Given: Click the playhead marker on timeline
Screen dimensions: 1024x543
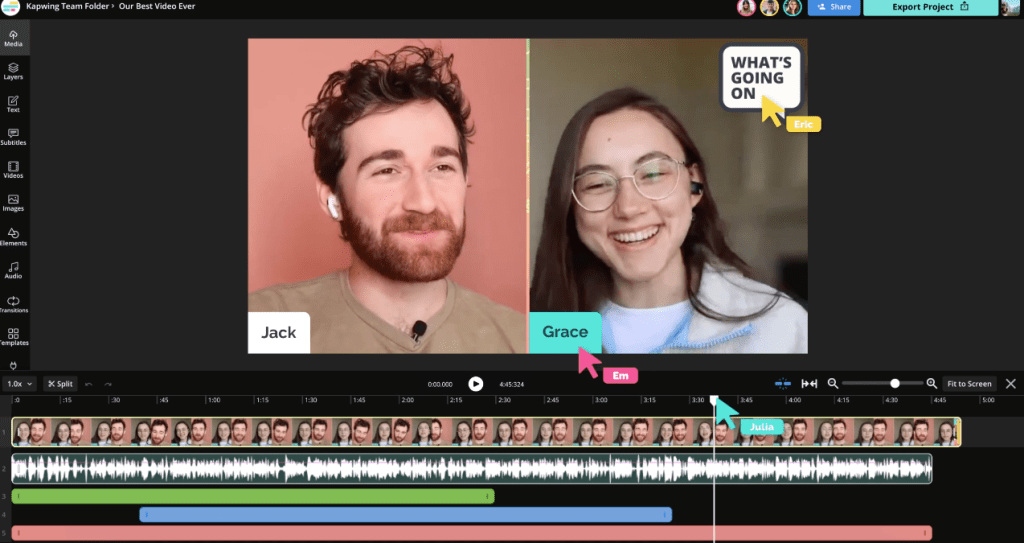Looking at the screenshot, I should coord(714,400).
